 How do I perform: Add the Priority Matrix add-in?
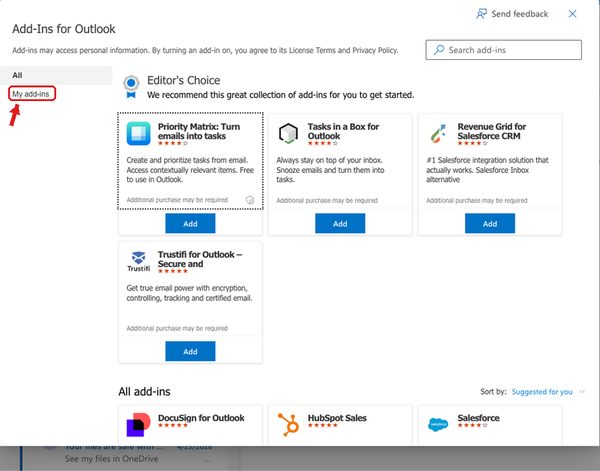pos(190,223)
